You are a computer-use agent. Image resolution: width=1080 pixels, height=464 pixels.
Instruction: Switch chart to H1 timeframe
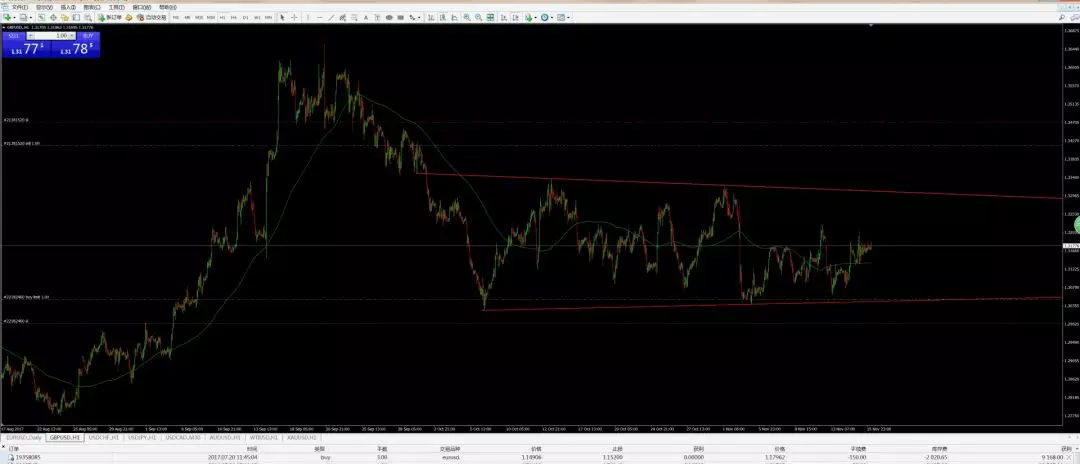pos(222,17)
